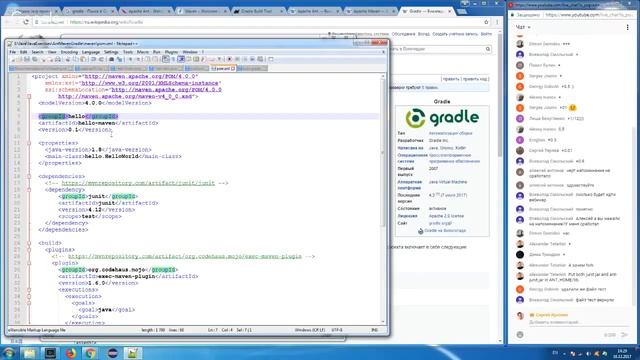Click the Java Virtual Machine infobox link
This screenshot has width=640, height=360.
click(448, 182)
